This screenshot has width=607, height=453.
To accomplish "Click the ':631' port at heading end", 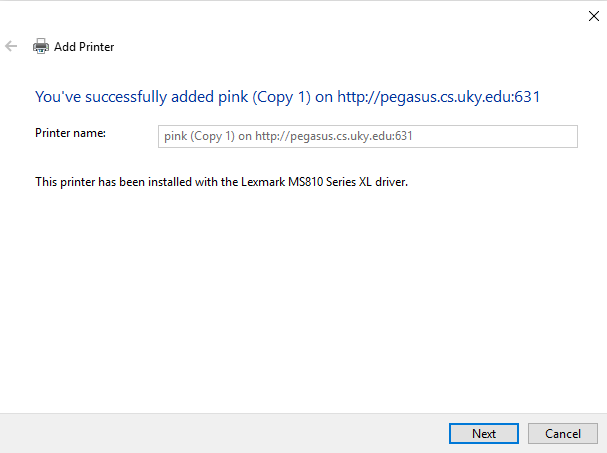I will (526, 97).
